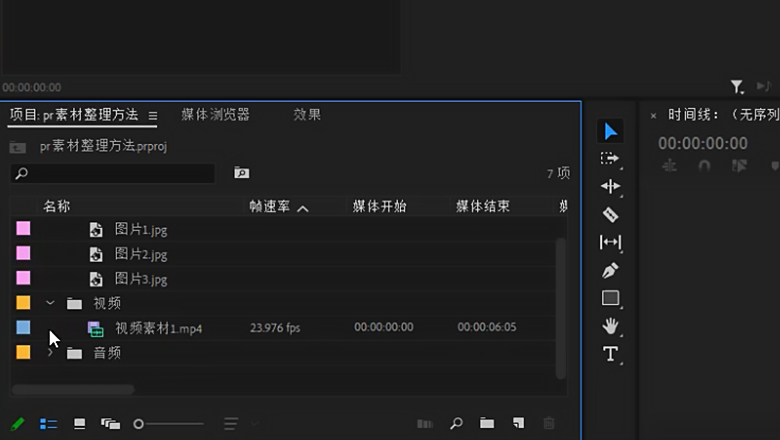Click the create search bin icon
Screen dimensions: 780x440
coord(242,173)
